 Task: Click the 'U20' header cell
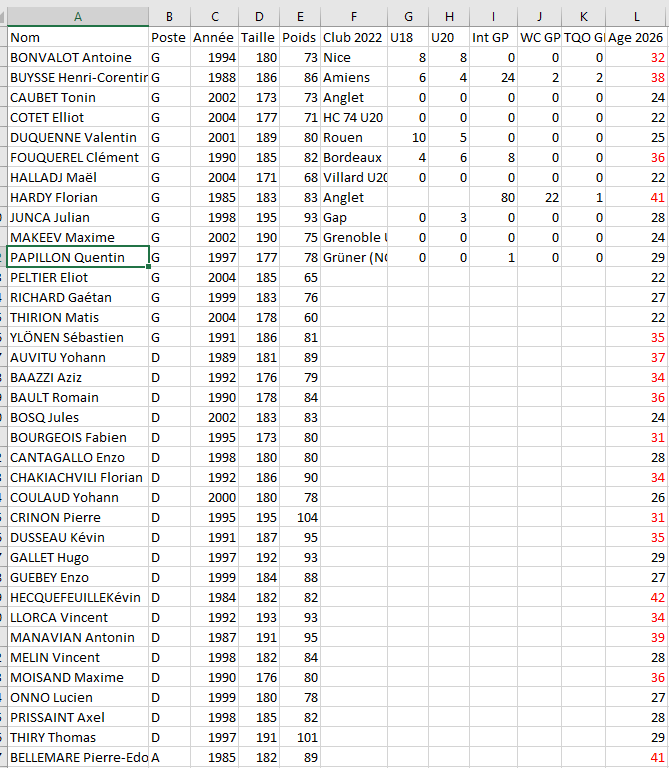coord(449,37)
